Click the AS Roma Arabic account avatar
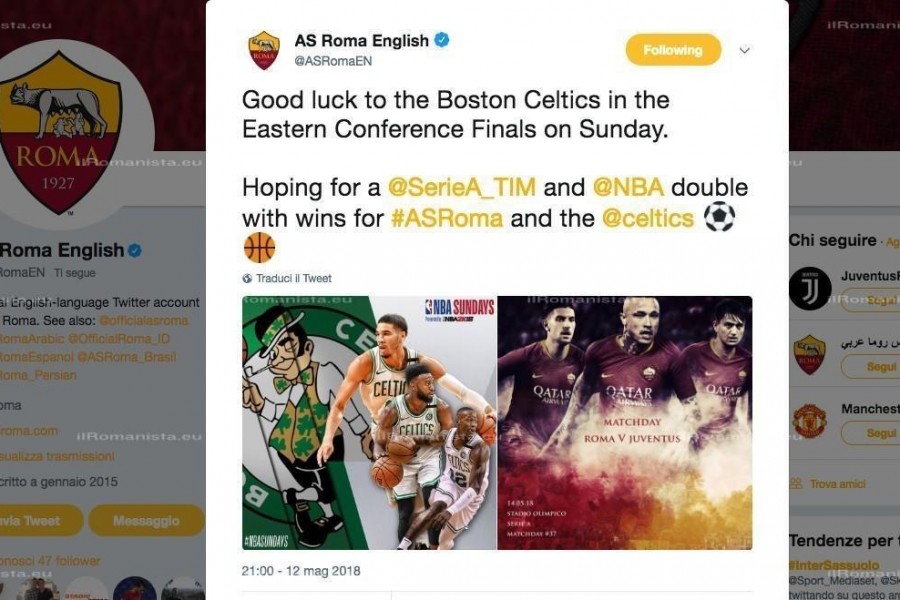This screenshot has width=900, height=600. [x=809, y=355]
